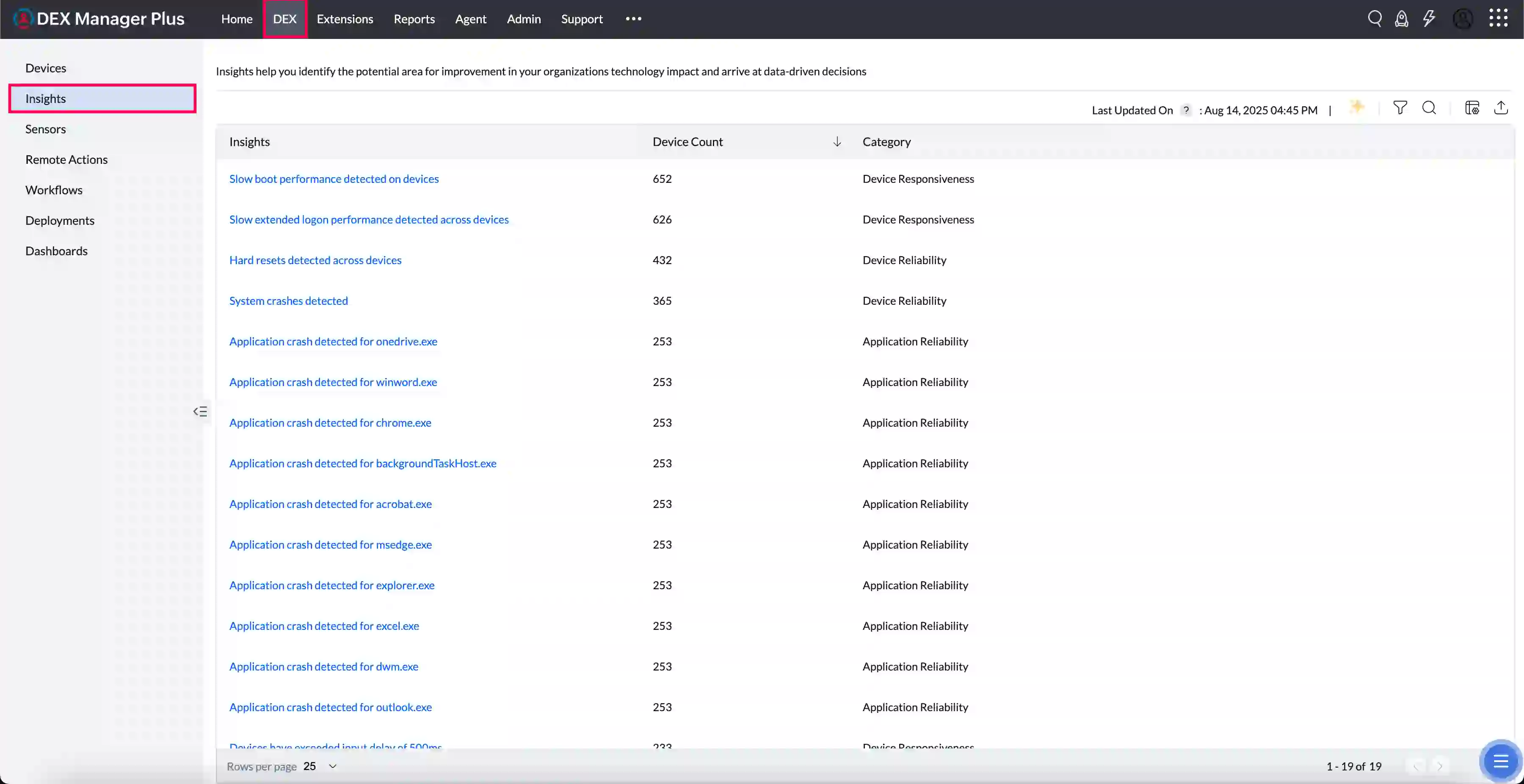Click the Last Updated On help icon
This screenshot has height=784, width=1524.
(1186, 110)
